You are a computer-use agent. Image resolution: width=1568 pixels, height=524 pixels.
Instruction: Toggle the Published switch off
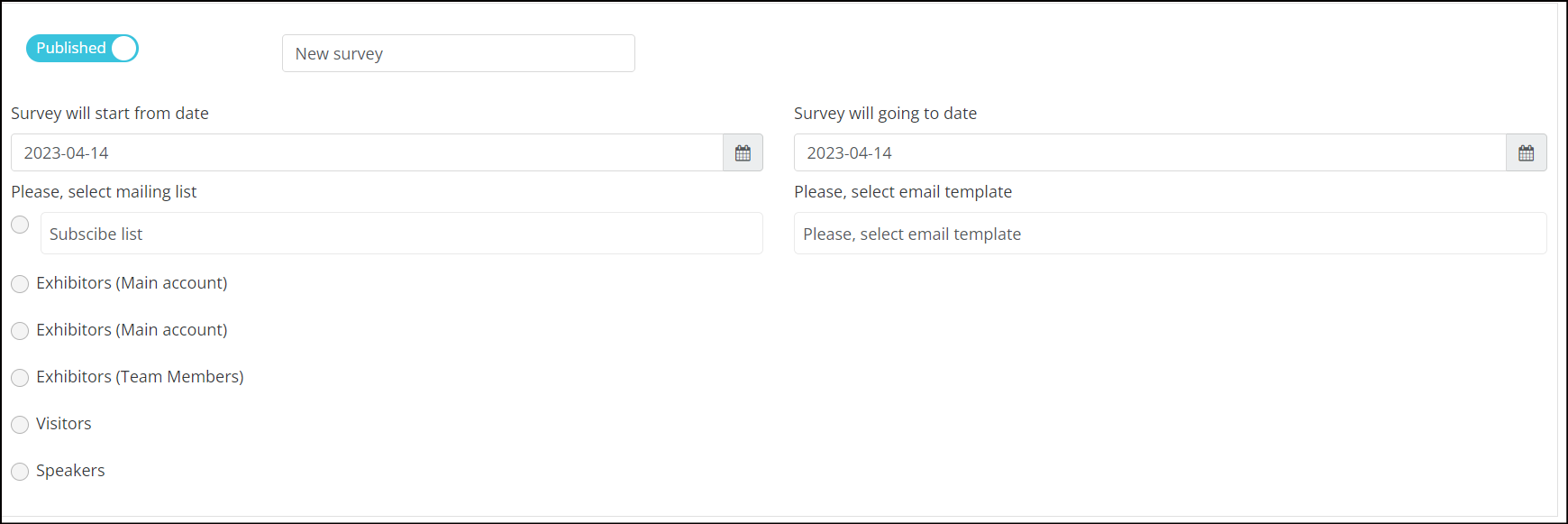(82, 48)
